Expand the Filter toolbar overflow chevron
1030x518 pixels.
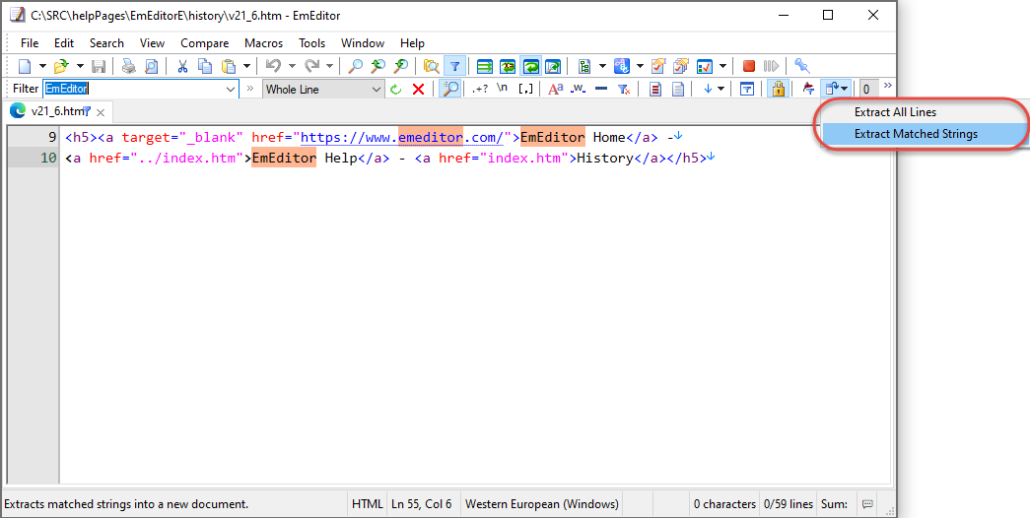[x=888, y=86]
